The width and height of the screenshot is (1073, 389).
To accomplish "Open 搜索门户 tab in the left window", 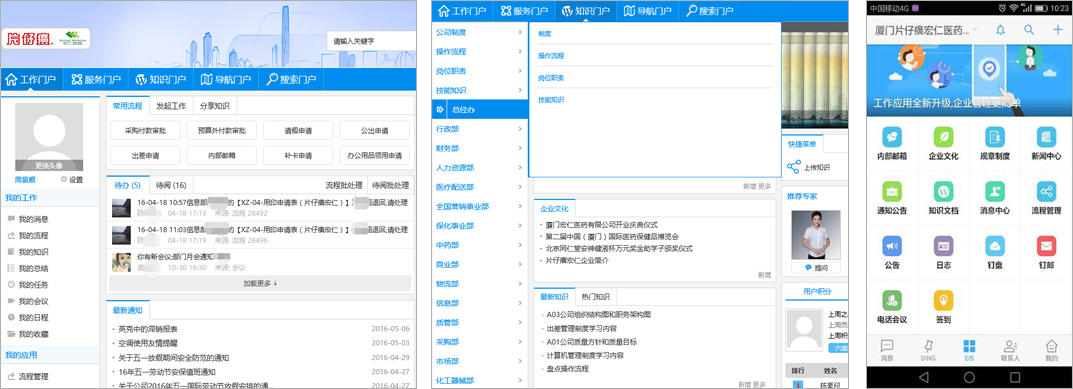I will coord(292,79).
